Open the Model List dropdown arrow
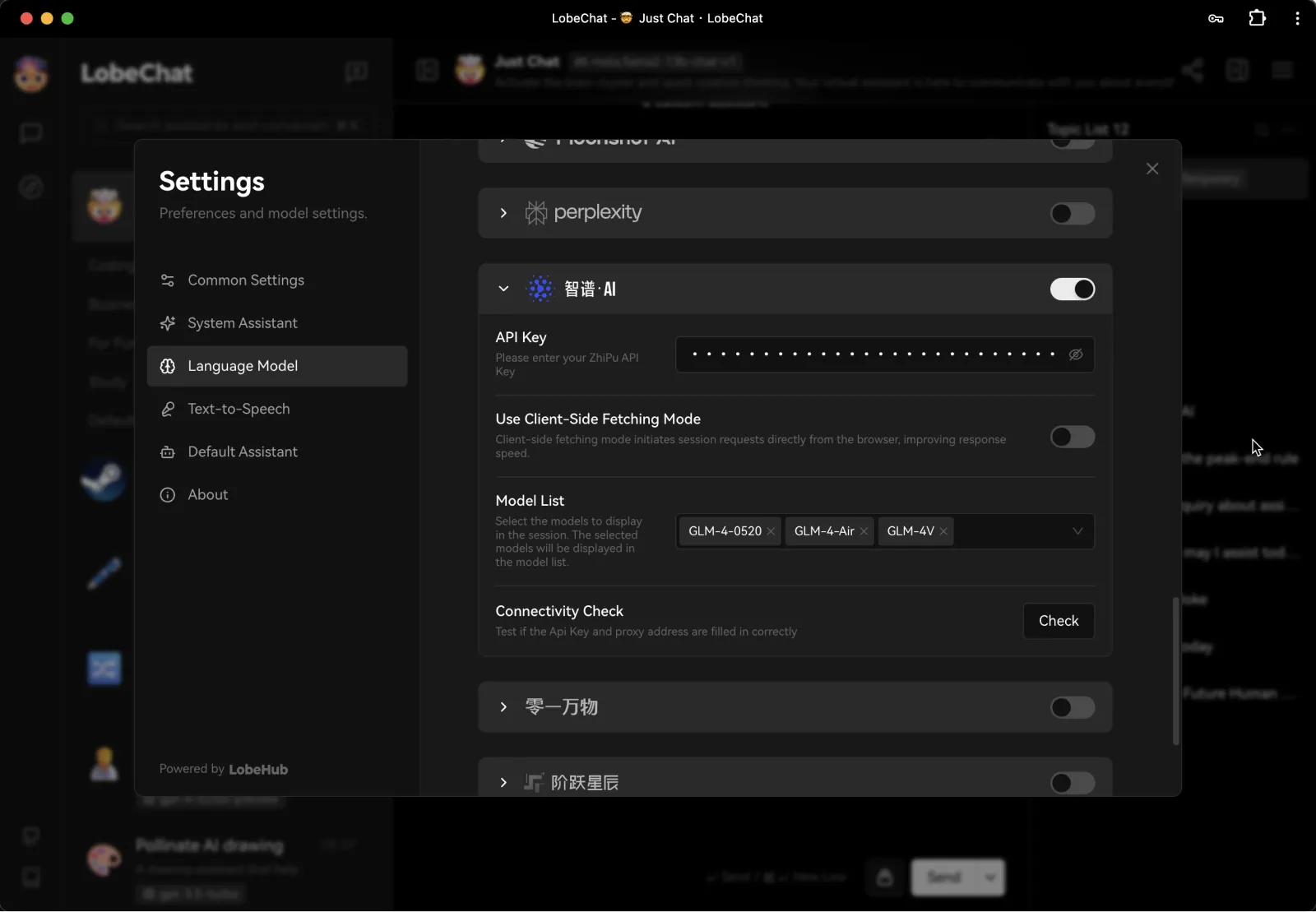Screen dimensions: 1316x912 coord(1077,531)
